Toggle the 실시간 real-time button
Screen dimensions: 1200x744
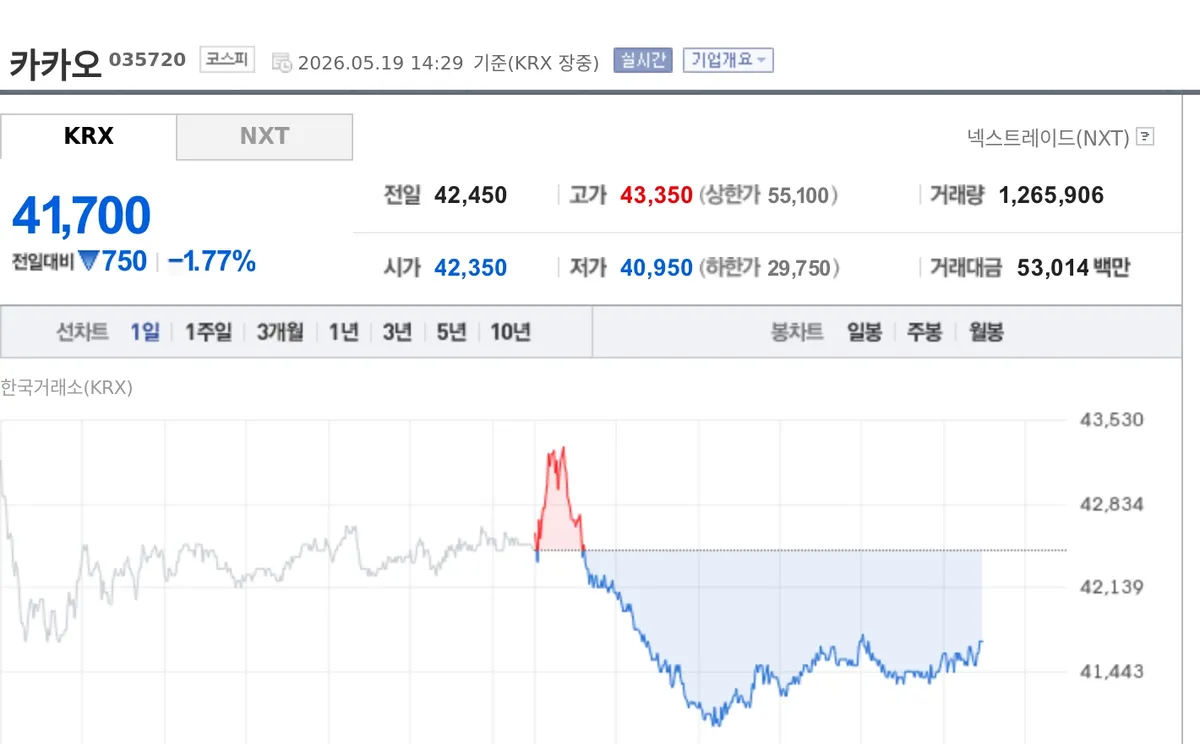coord(645,60)
